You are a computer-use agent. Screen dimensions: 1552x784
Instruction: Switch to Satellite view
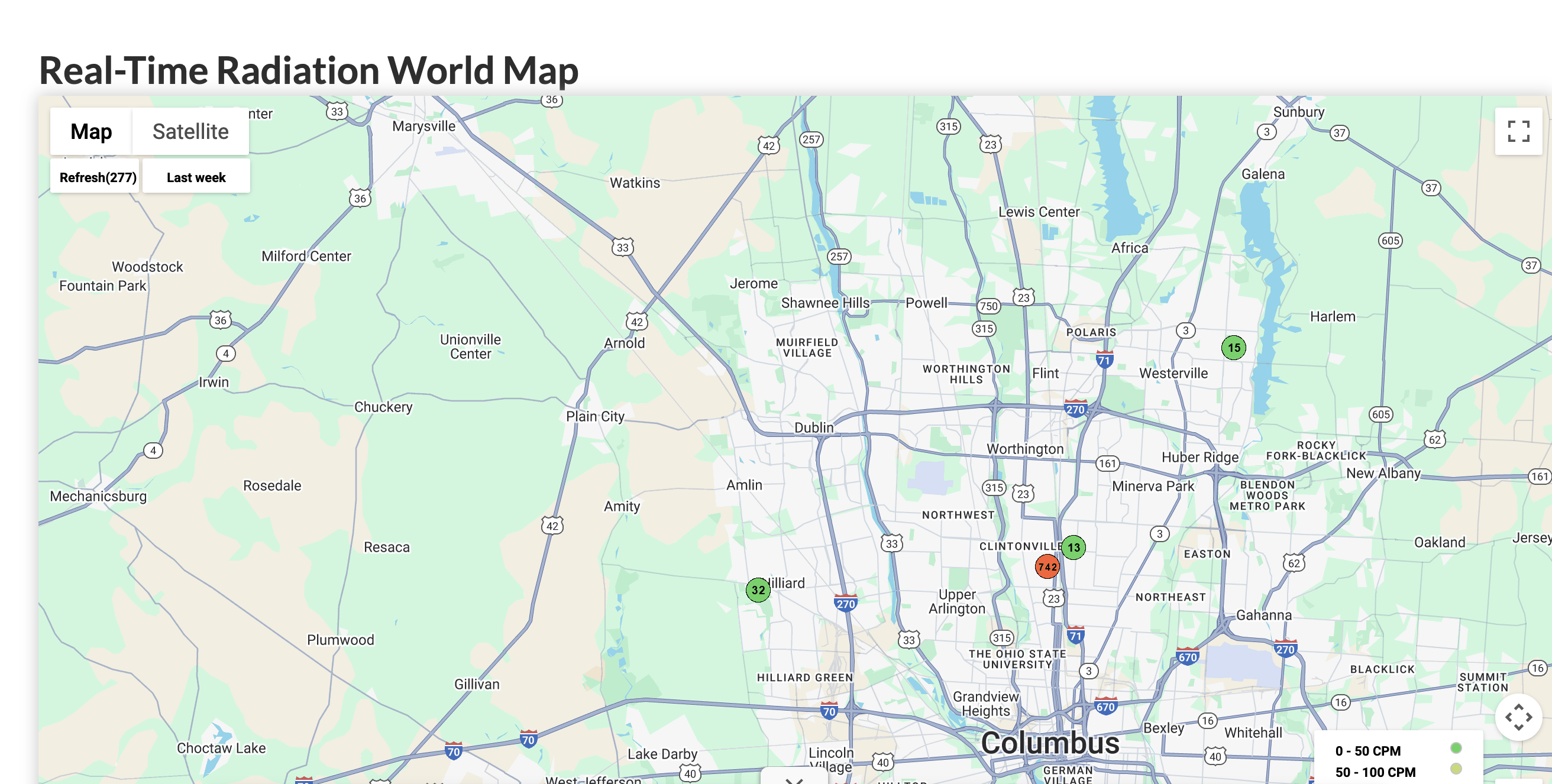point(190,131)
